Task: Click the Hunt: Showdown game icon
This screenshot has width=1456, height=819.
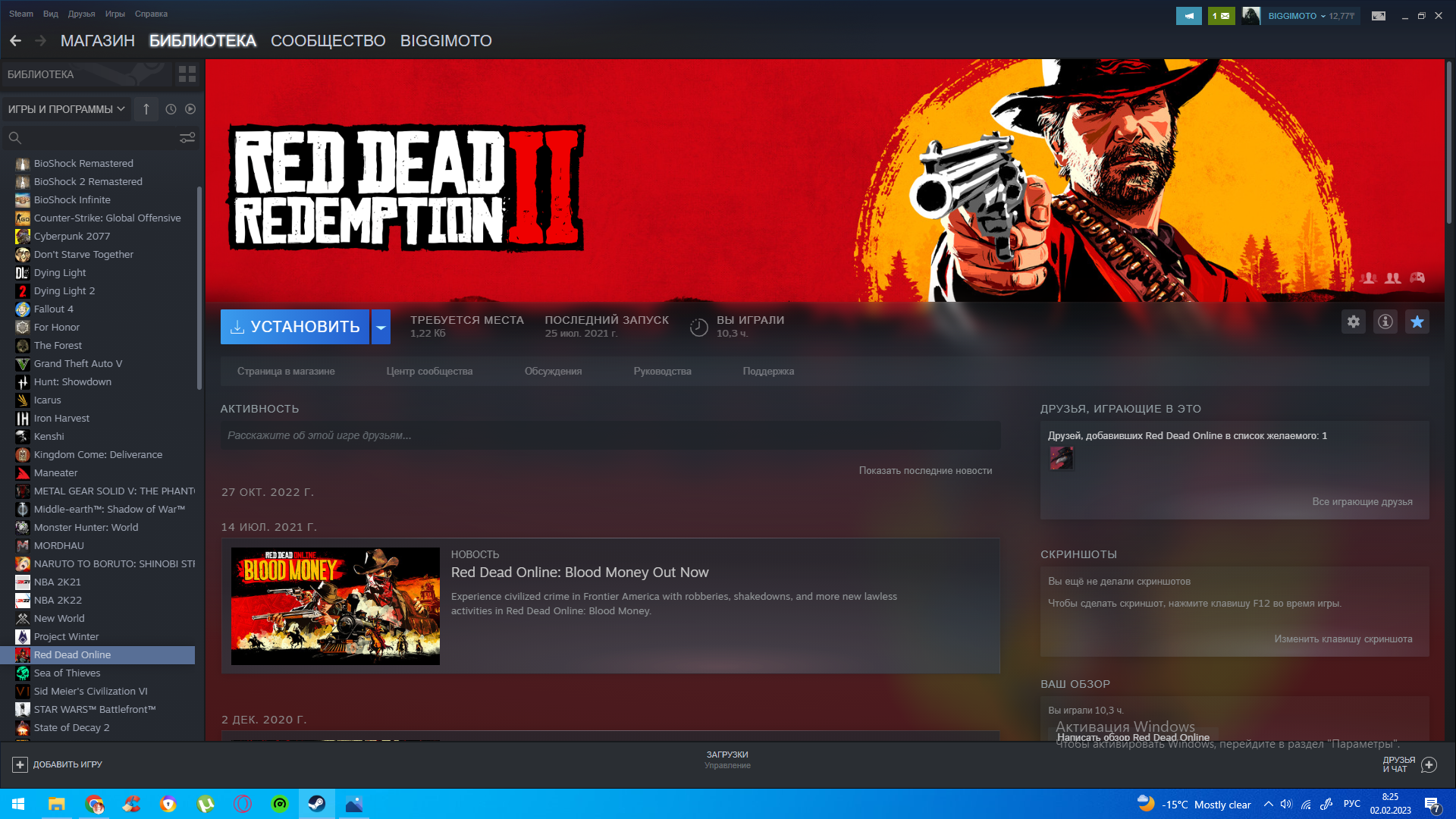Action: (x=23, y=382)
